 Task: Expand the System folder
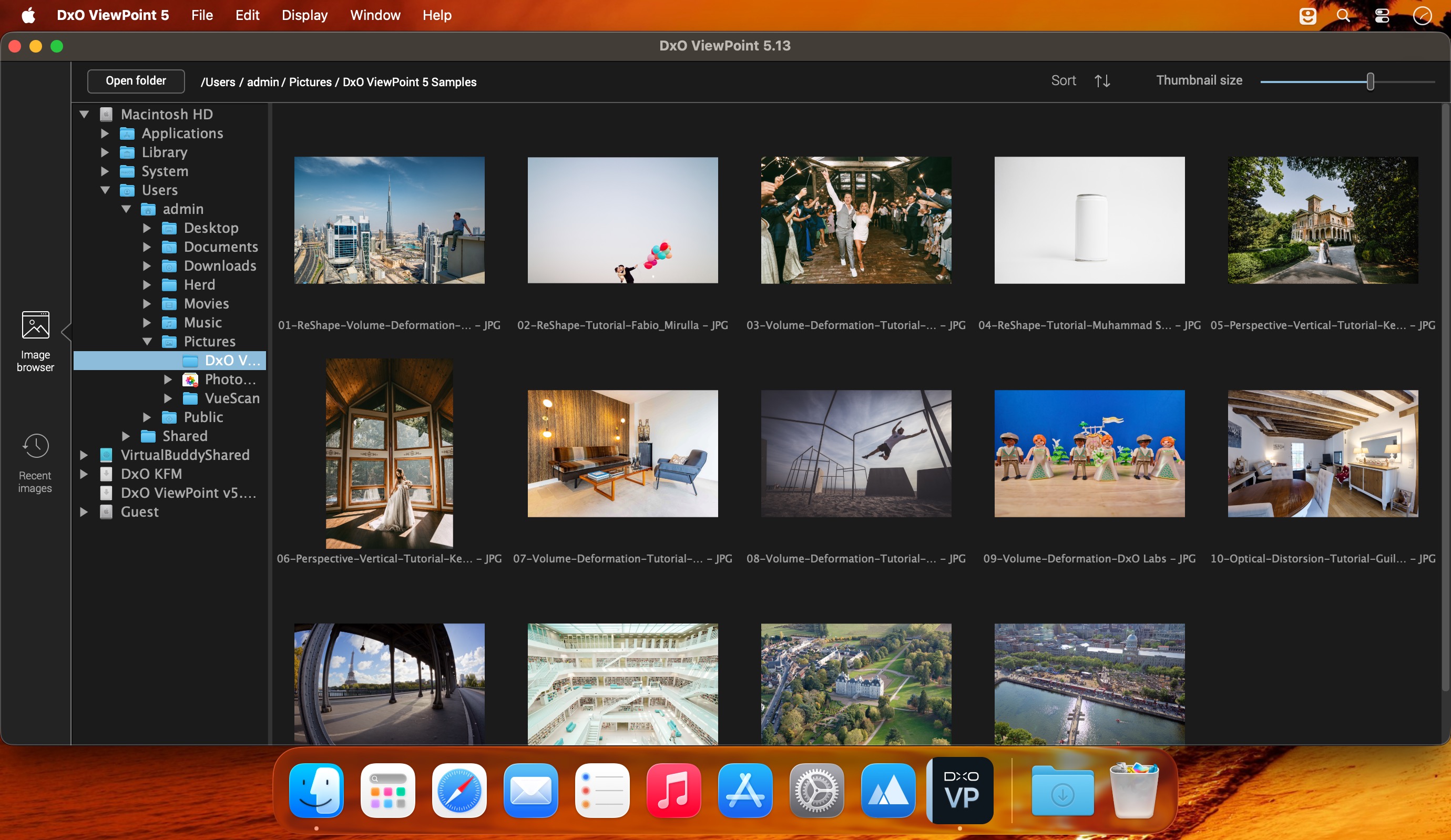point(105,171)
